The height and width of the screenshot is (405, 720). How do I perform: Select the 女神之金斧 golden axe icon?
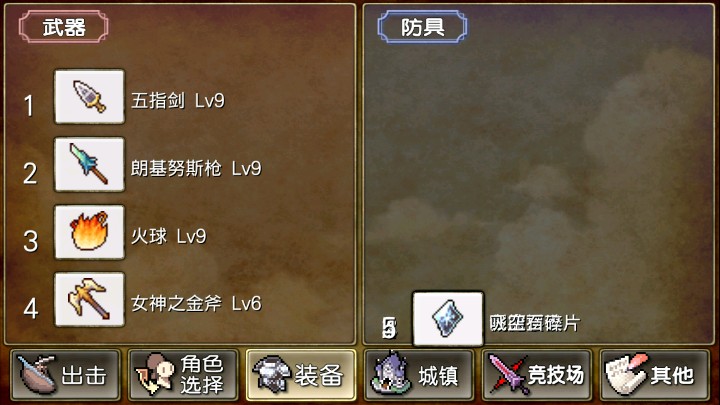90,300
